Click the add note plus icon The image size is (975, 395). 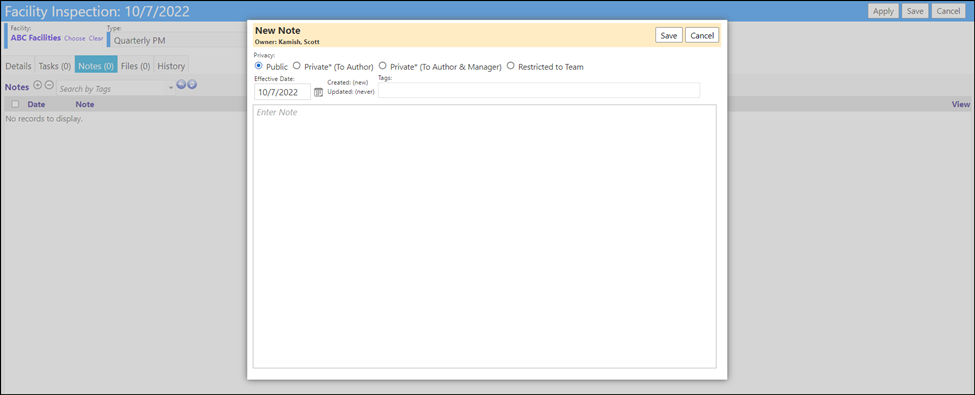tap(37, 85)
